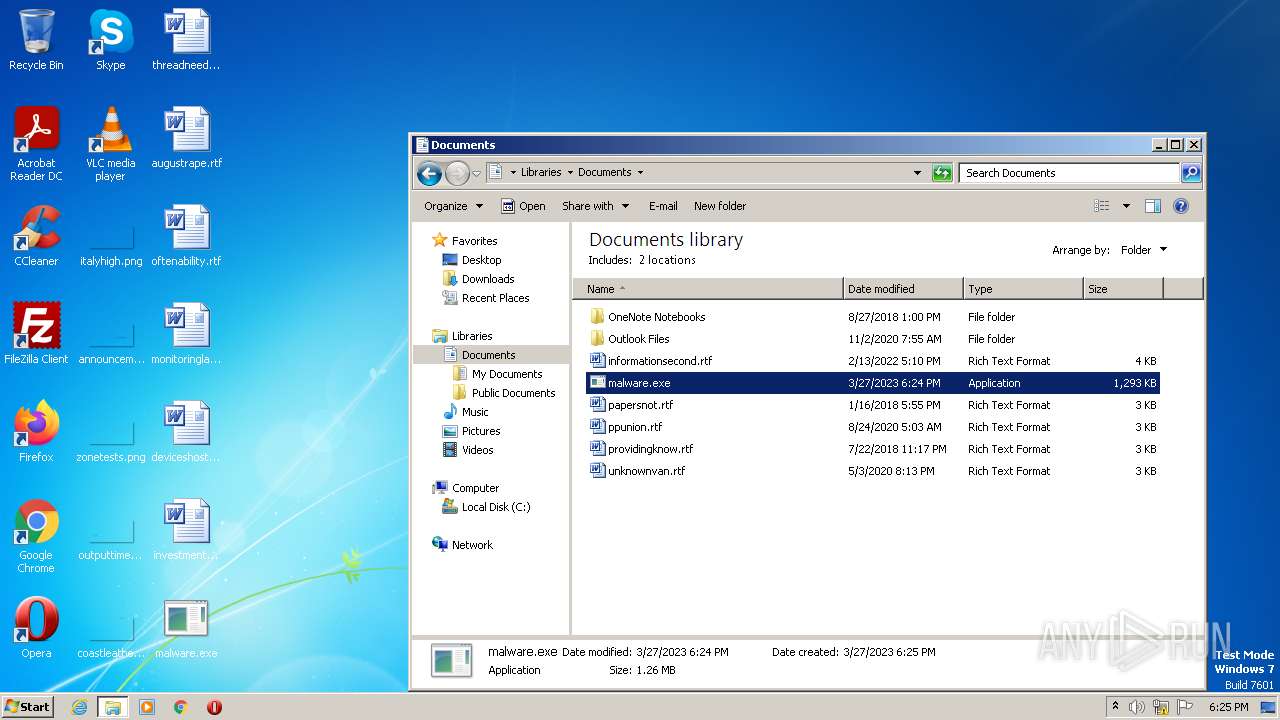
Task: Expand the address bar history dropdown
Action: (917, 173)
